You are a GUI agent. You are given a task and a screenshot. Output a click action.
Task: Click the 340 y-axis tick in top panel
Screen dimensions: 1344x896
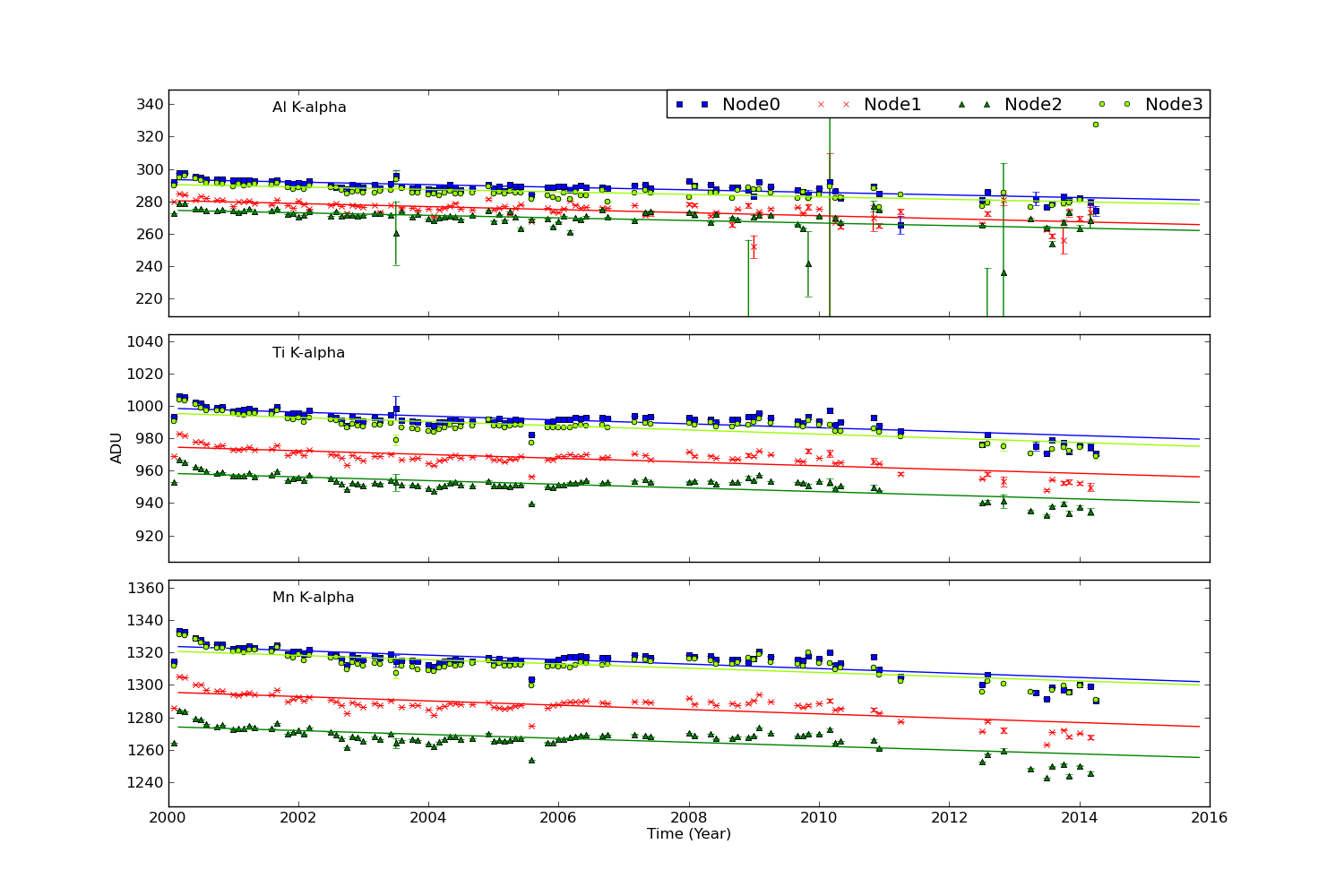pyautogui.click(x=151, y=105)
